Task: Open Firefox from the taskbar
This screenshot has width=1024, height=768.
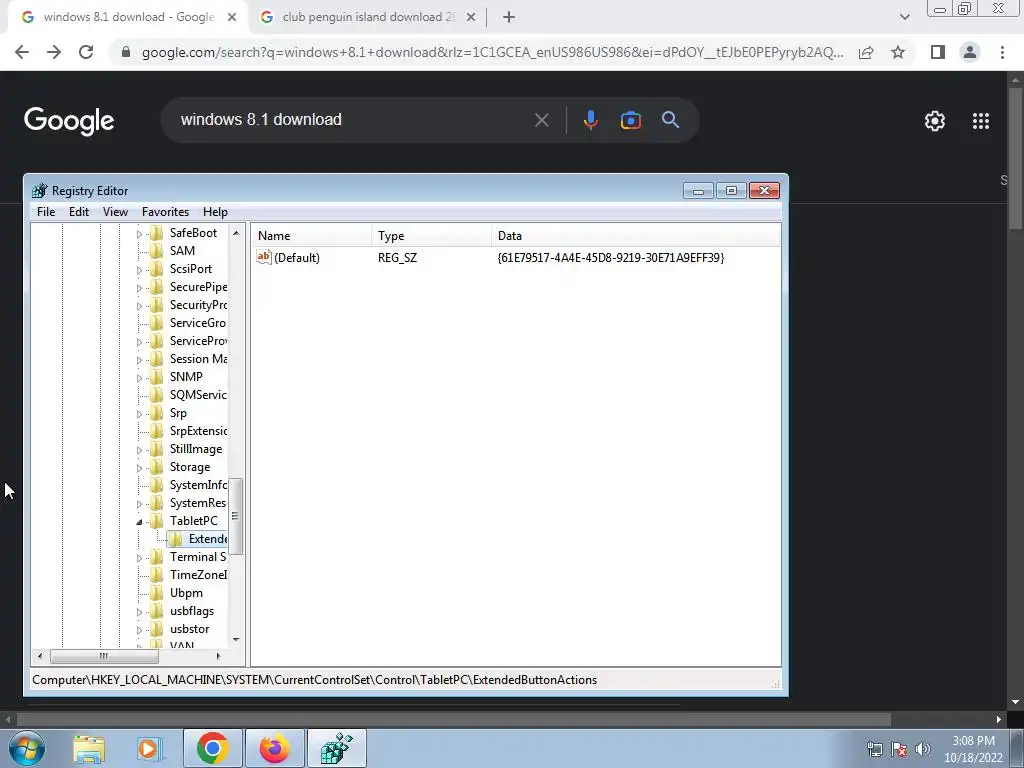Action: pos(274,748)
